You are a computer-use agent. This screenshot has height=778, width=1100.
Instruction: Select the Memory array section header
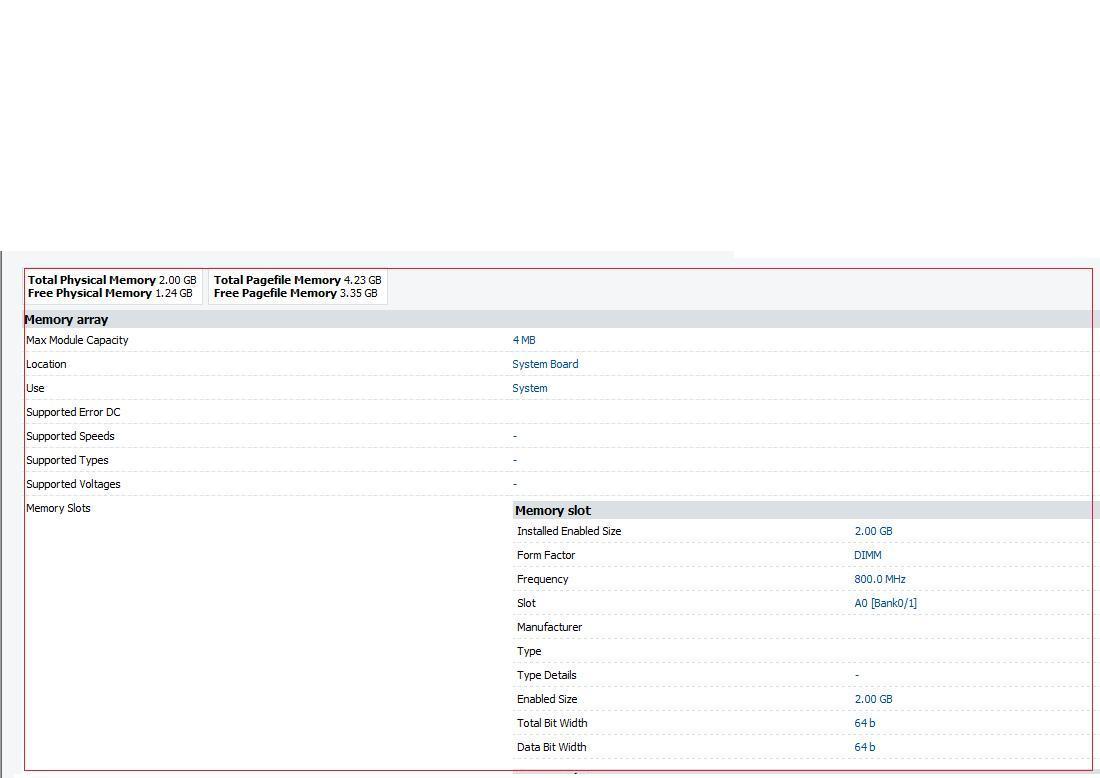tap(66, 320)
